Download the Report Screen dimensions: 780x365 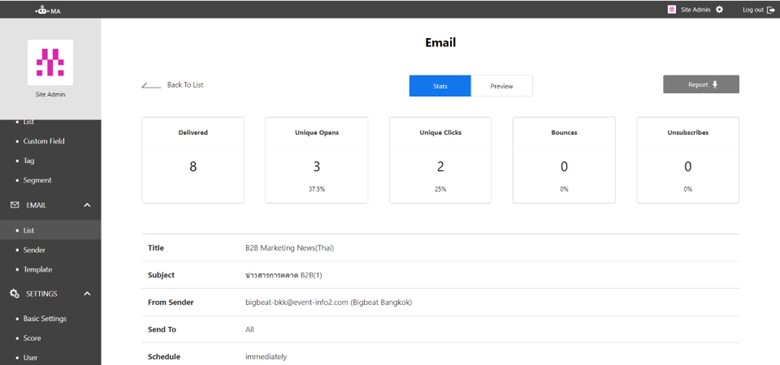pos(701,85)
